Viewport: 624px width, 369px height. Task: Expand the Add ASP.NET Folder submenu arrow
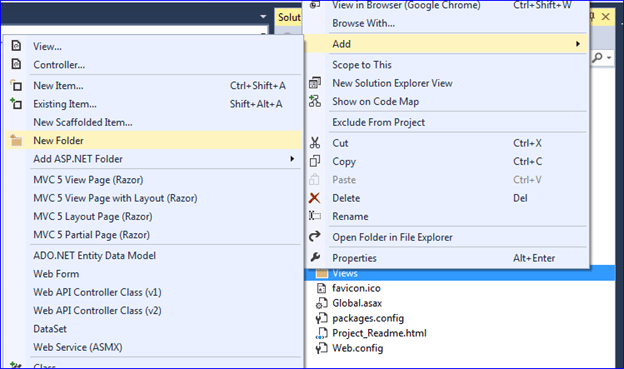pyautogui.click(x=292, y=159)
